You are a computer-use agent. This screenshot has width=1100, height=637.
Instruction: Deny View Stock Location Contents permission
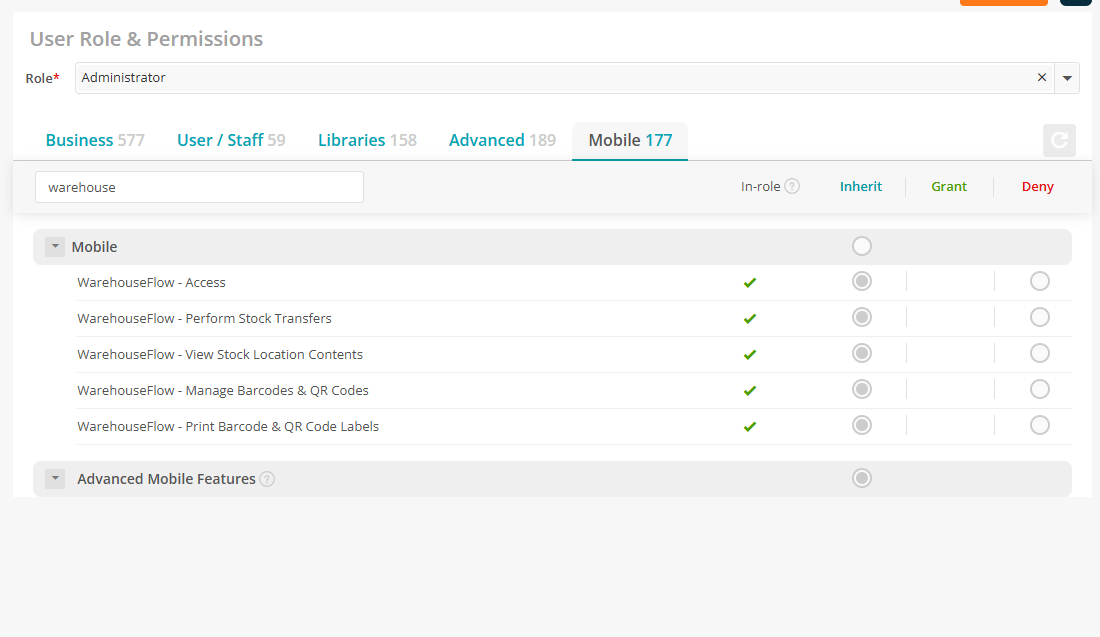click(1040, 353)
